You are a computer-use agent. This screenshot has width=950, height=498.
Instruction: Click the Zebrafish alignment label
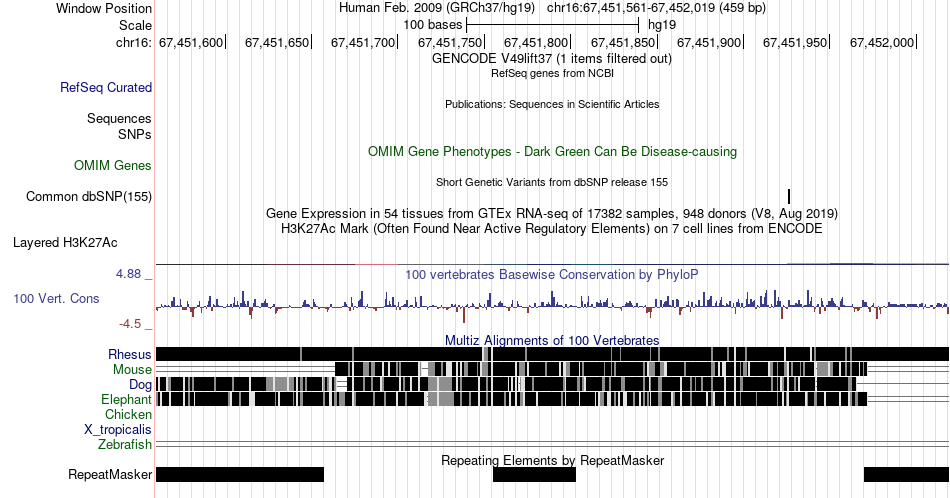(x=125, y=445)
